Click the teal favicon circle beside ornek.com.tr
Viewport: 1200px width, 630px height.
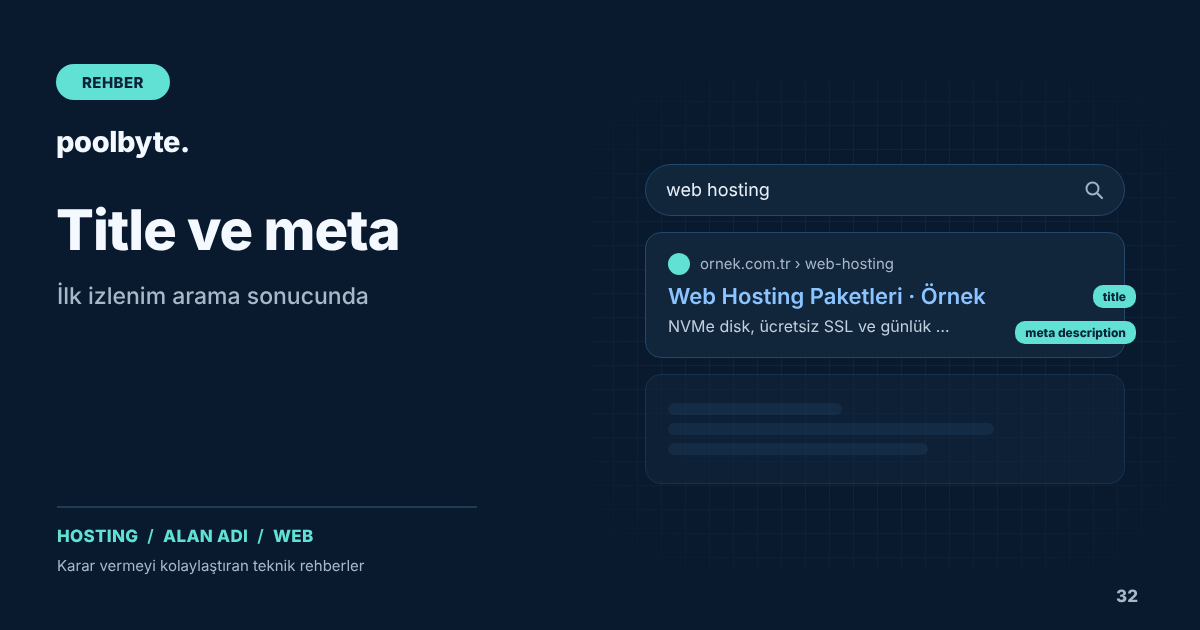pyautogui.click(x=679, y=264)
